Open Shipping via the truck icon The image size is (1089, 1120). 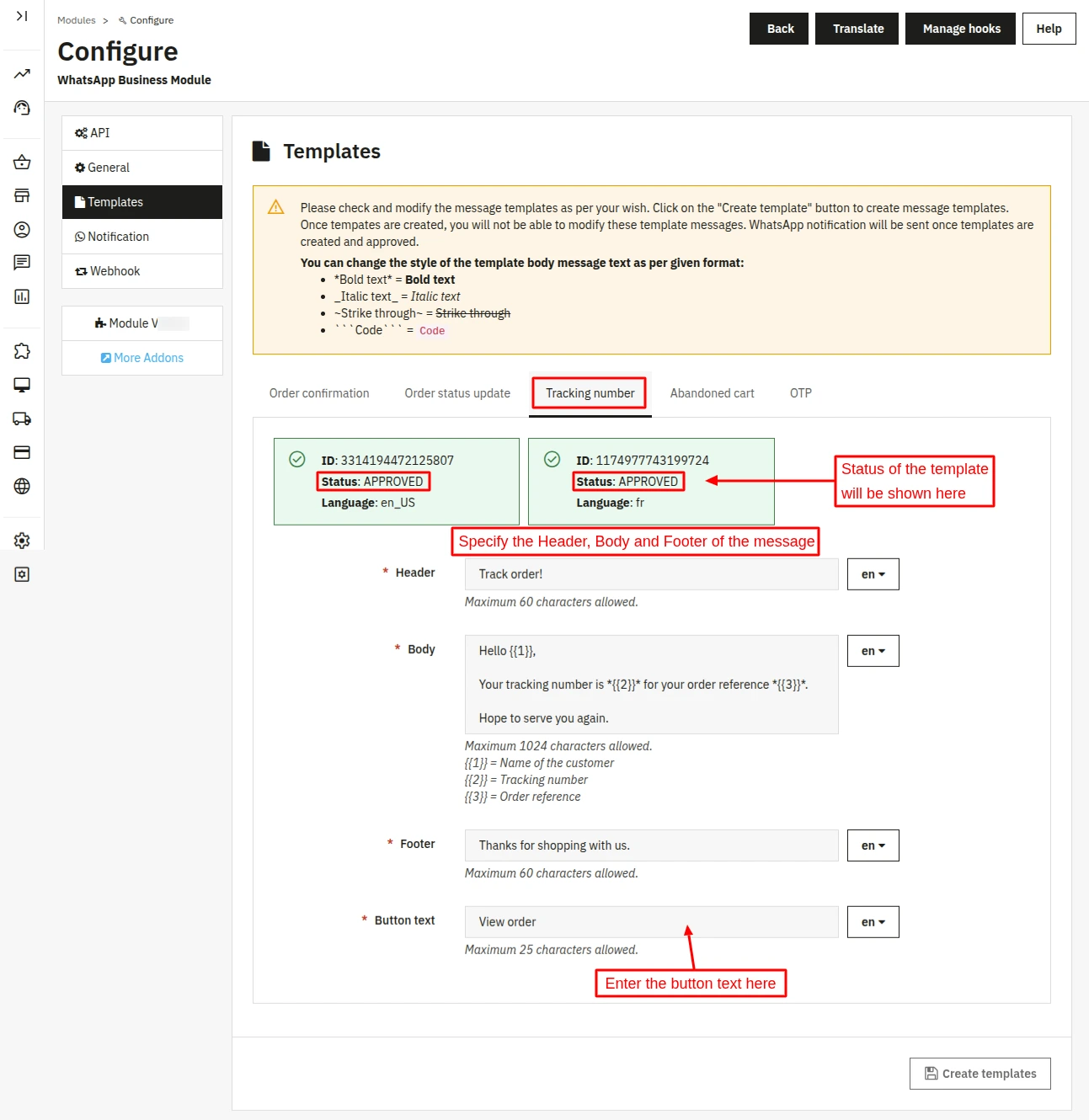tap(22, 419)
